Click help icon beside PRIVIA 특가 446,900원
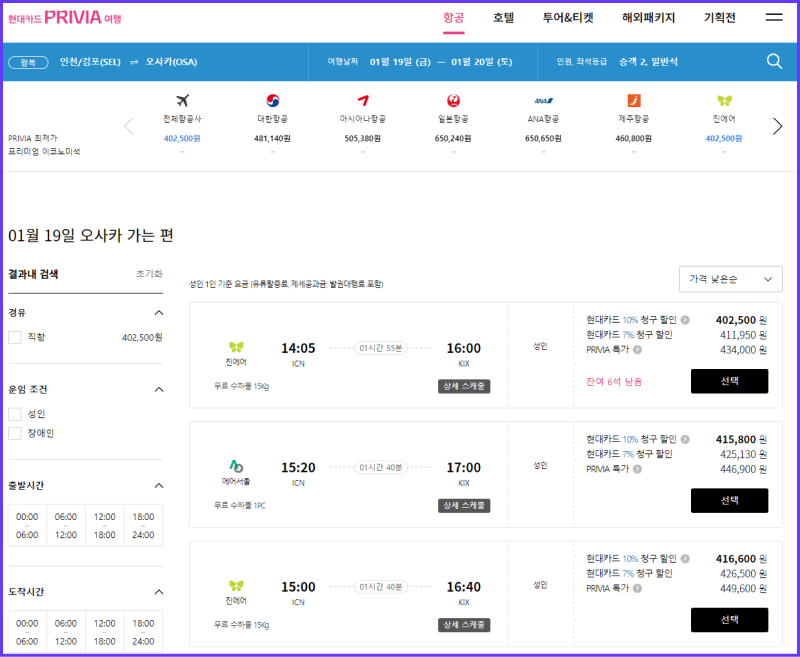Viewport: 800px width, 657px height. 637,469
